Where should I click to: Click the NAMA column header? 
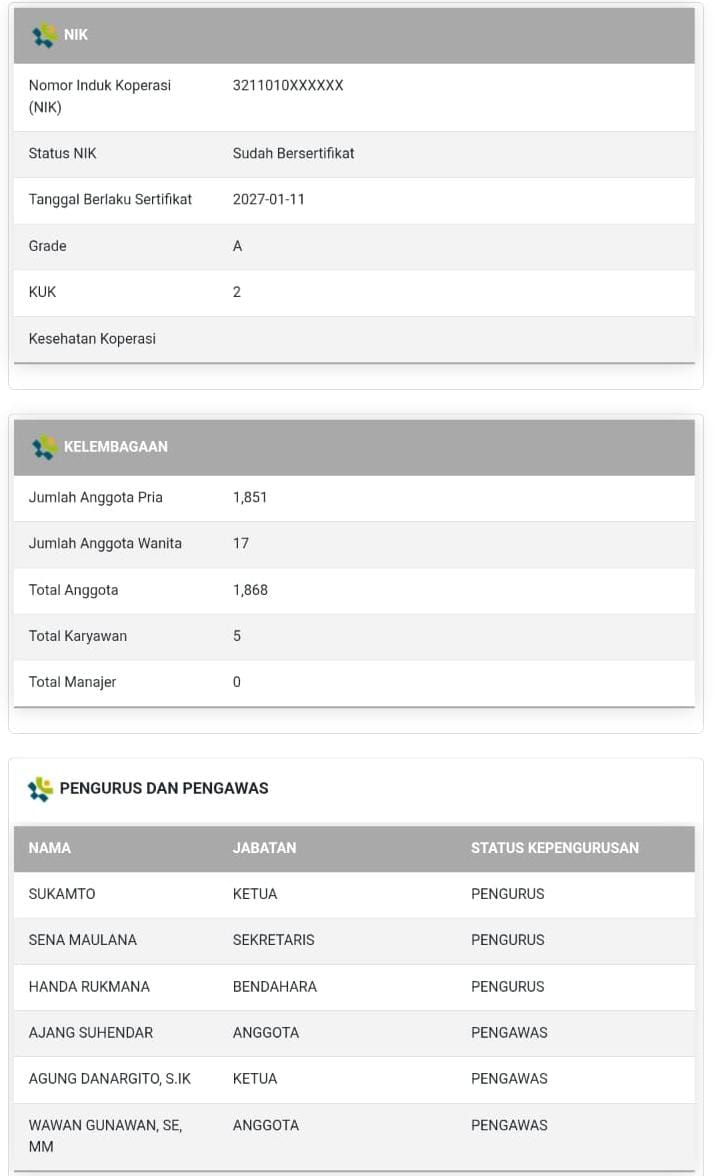[50, 848]
